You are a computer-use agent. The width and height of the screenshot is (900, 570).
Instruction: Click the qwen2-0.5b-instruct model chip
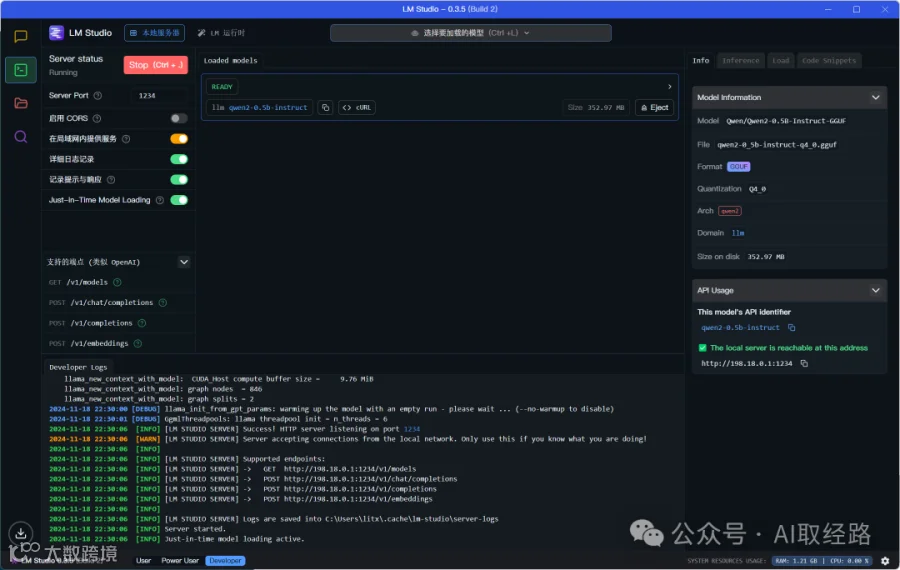point(259,107)
